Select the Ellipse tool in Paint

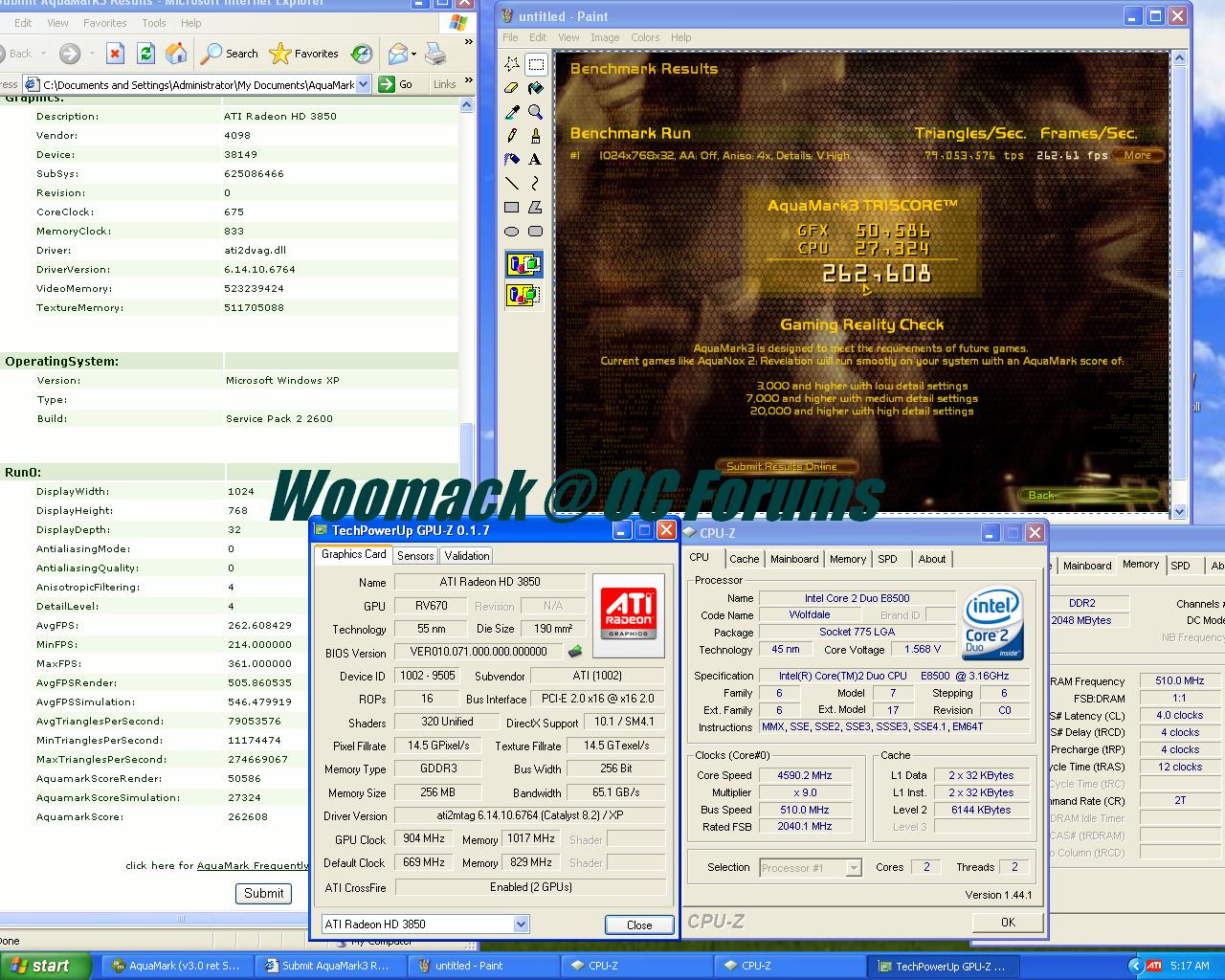point(512,231)
